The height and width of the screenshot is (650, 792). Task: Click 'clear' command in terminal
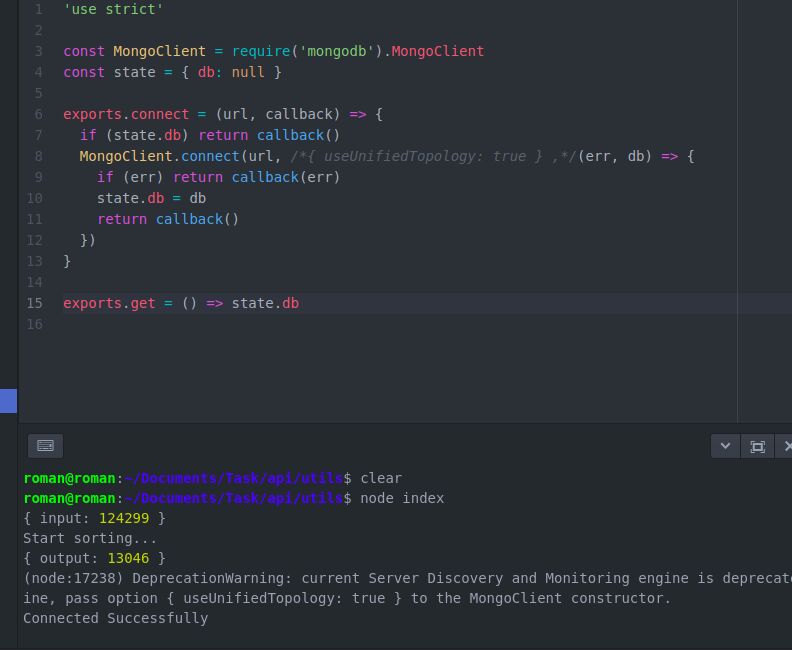(x=381, y=478)
